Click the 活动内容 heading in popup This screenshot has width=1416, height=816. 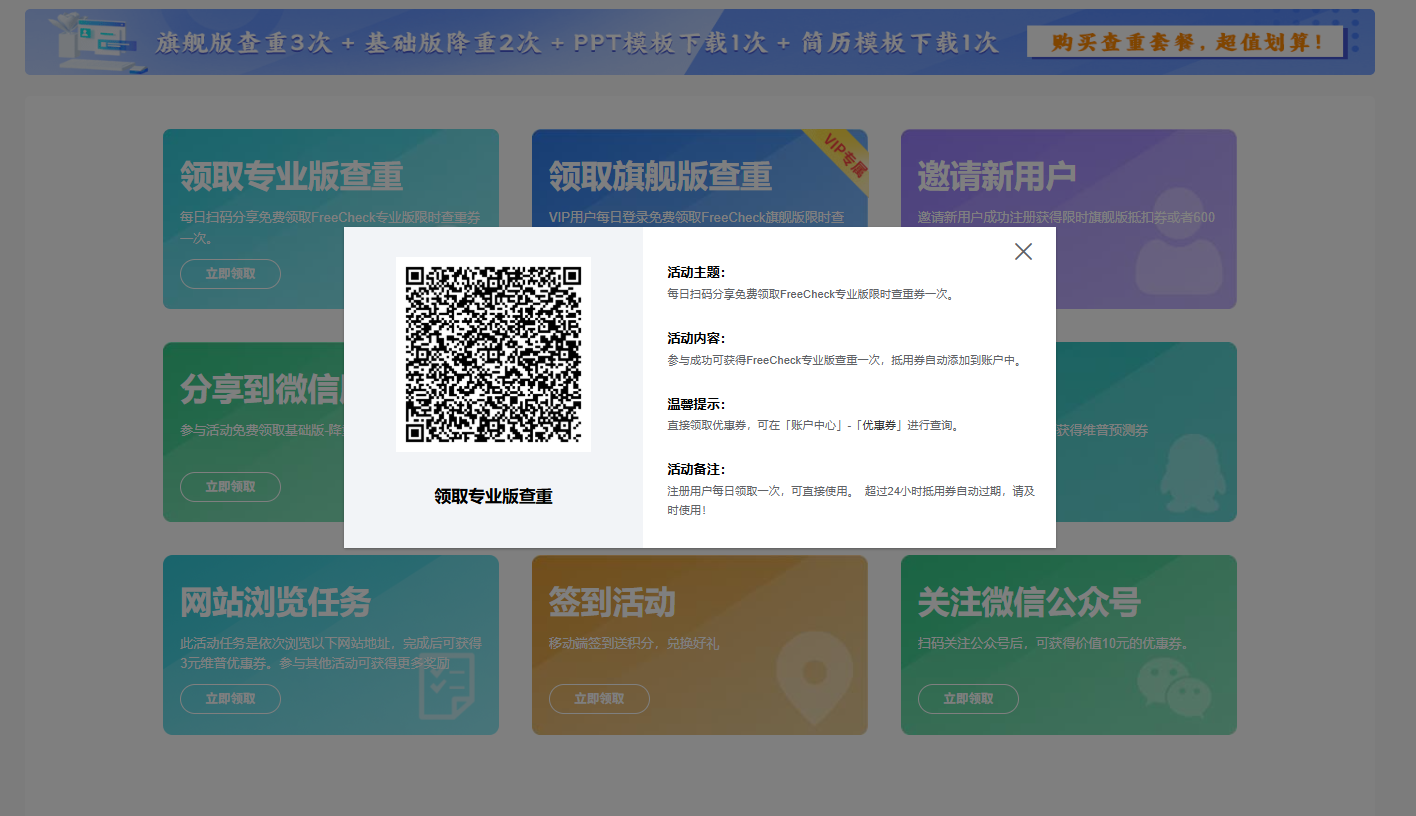(x=696, y=339)
